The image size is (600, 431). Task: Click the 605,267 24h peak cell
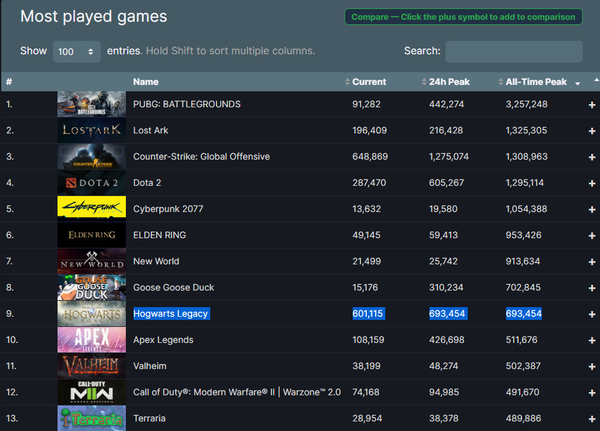446,183
